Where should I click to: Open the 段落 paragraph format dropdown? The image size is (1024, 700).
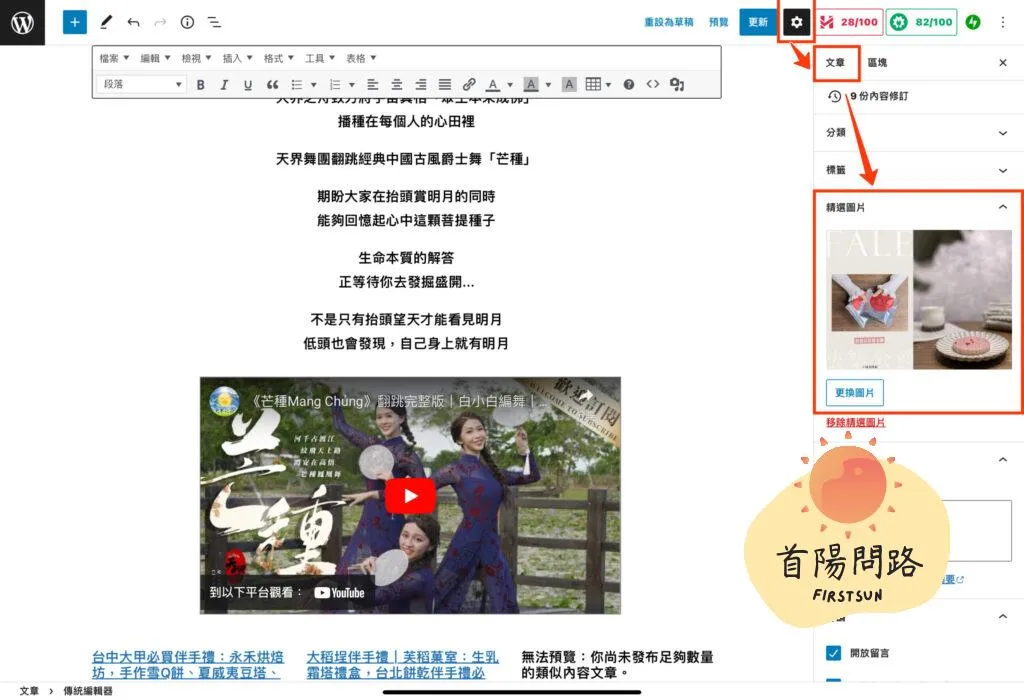142,85
